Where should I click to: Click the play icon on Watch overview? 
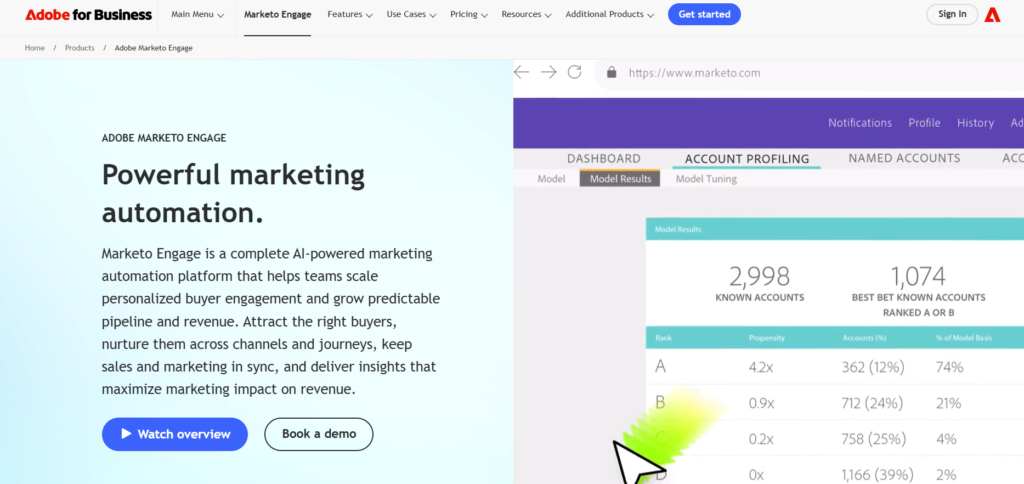coord(126,434)
